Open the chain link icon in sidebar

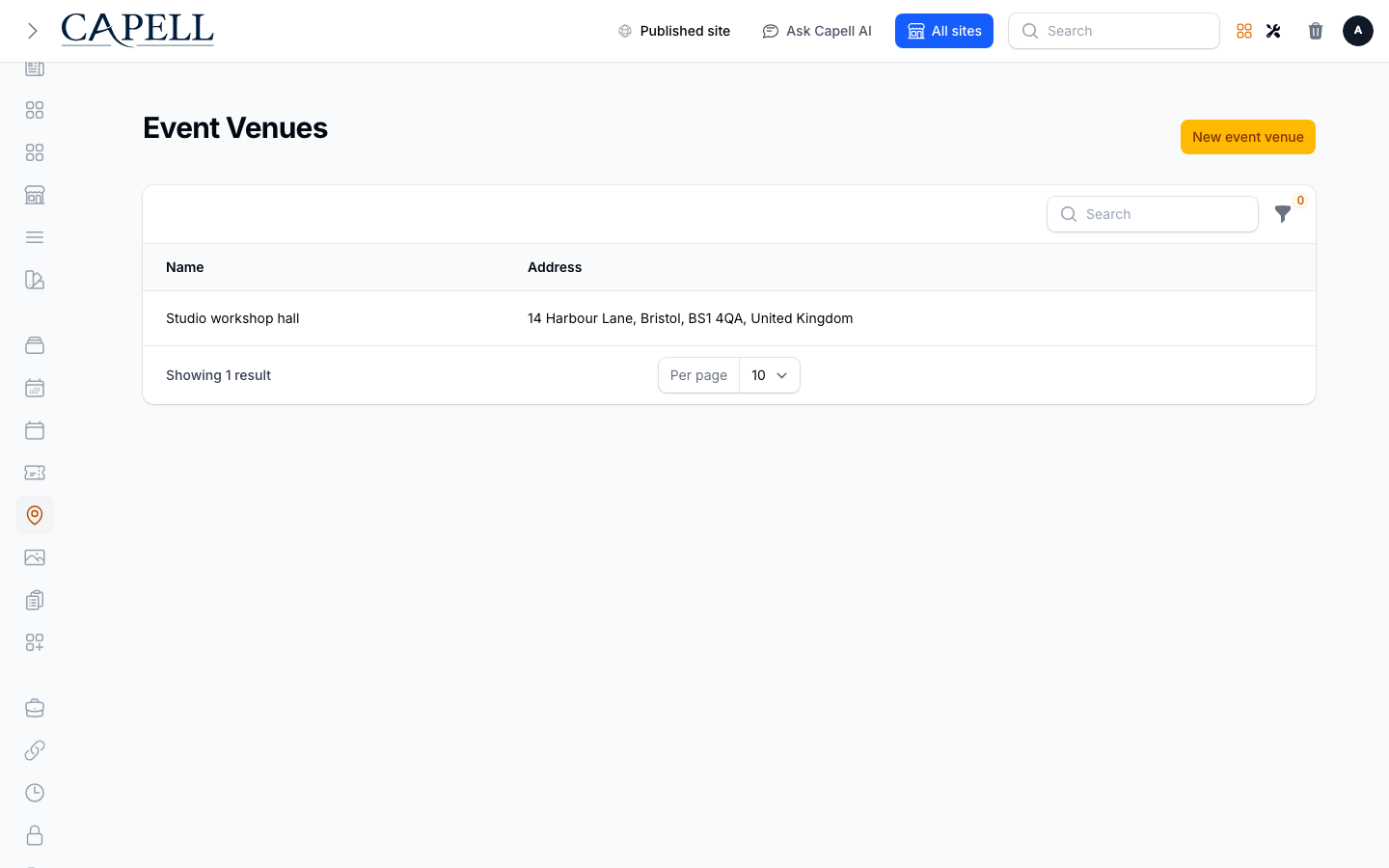coord(35,750)
